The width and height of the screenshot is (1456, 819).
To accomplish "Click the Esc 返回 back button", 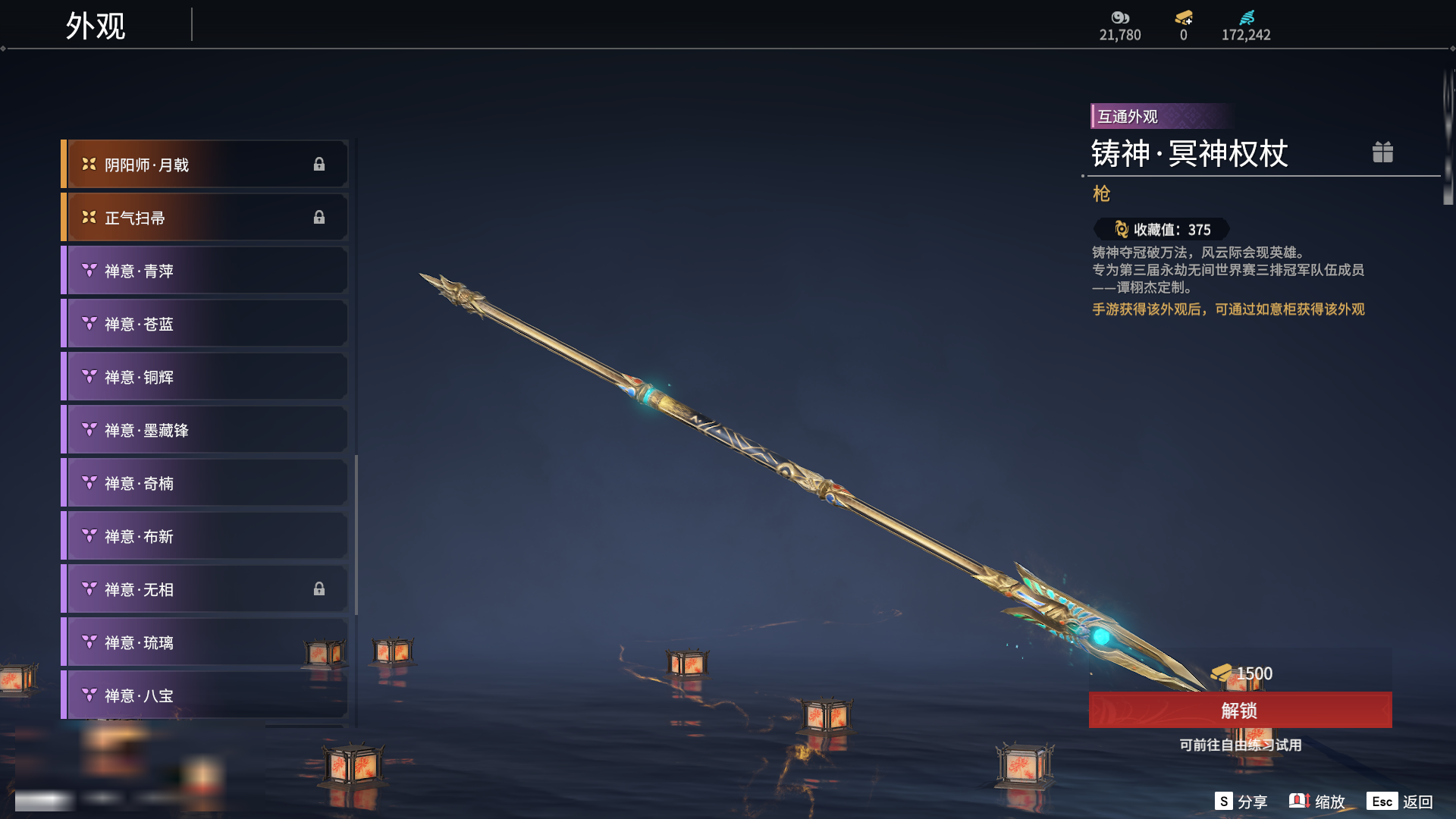I will tap(1400, 802).
